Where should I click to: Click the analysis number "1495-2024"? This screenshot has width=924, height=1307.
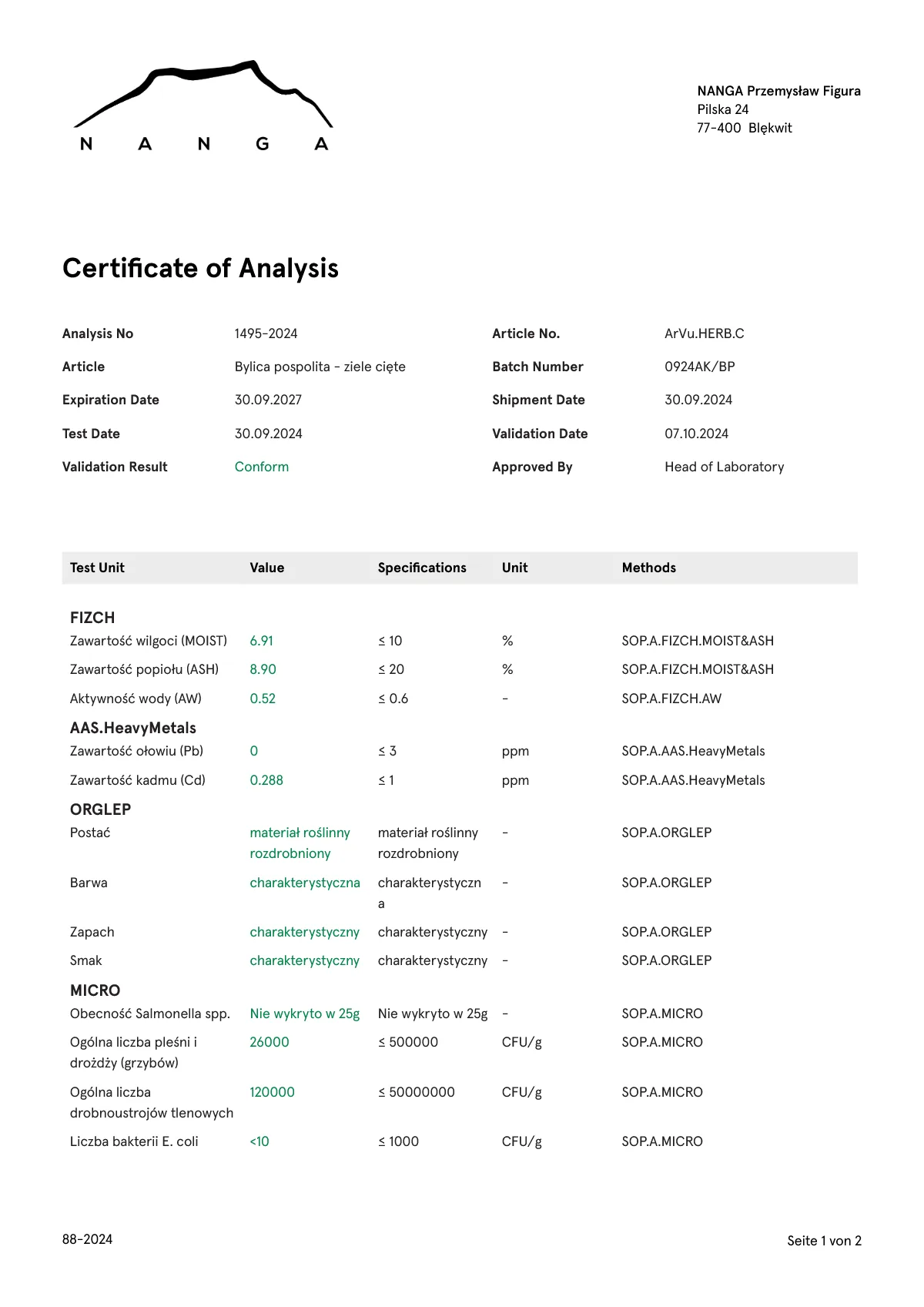[x=266, y=333]
